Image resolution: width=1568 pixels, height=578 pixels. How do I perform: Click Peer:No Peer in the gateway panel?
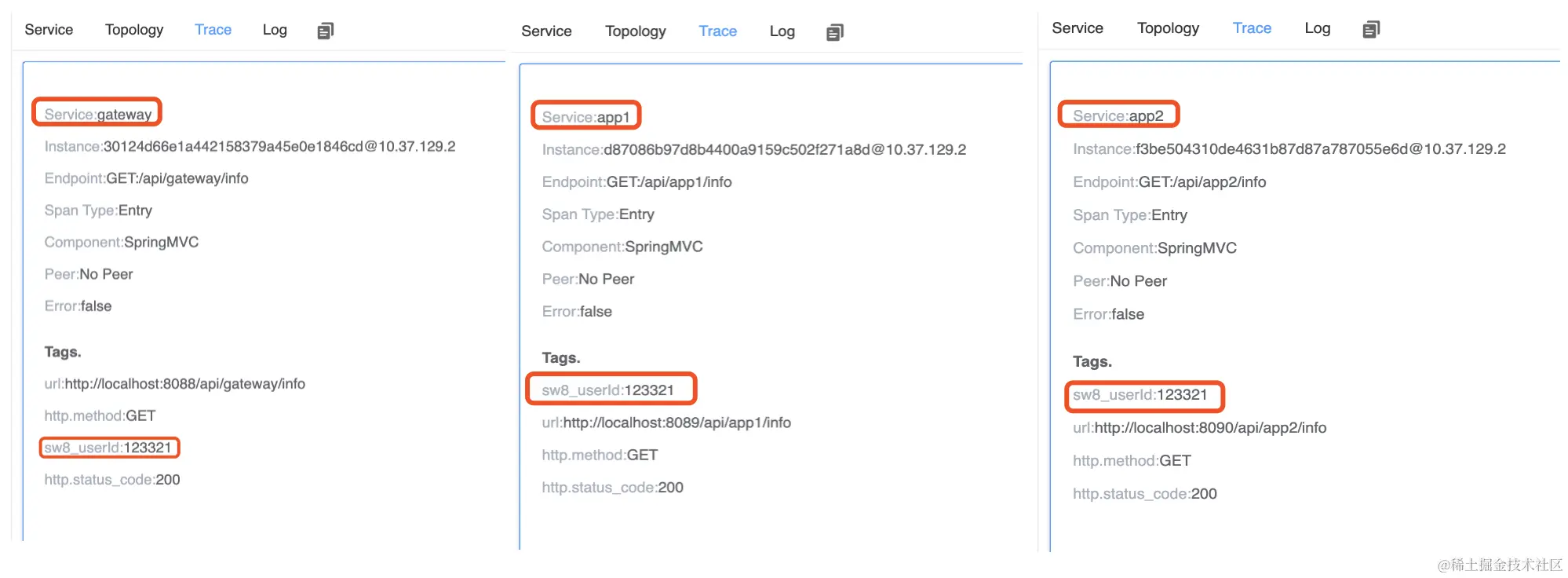89,275
